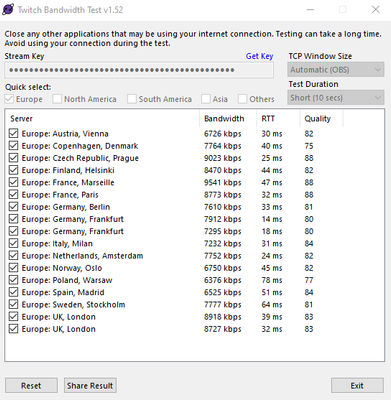Viewport: 391px width, 400px height.
Task: Sort by the Server column header
Action: coord(102,119)
